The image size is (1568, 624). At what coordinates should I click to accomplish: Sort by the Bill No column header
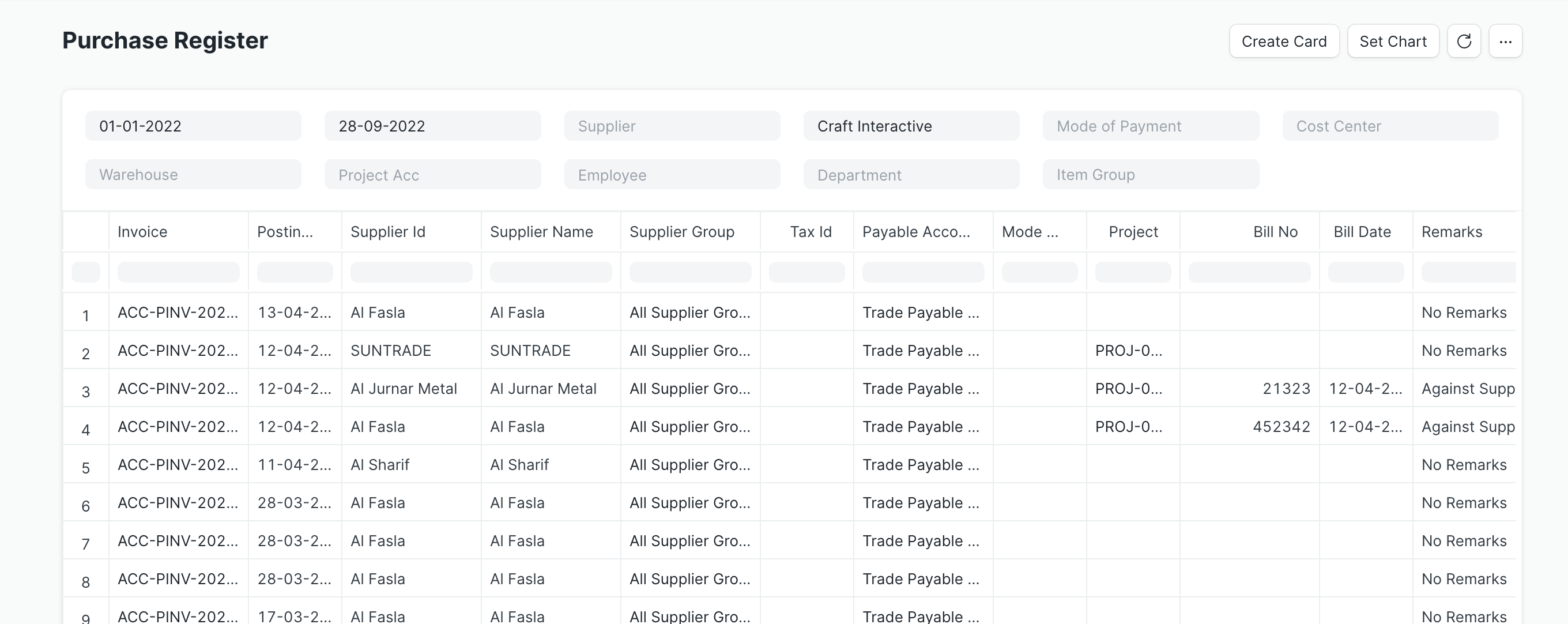coord(1274,231)
